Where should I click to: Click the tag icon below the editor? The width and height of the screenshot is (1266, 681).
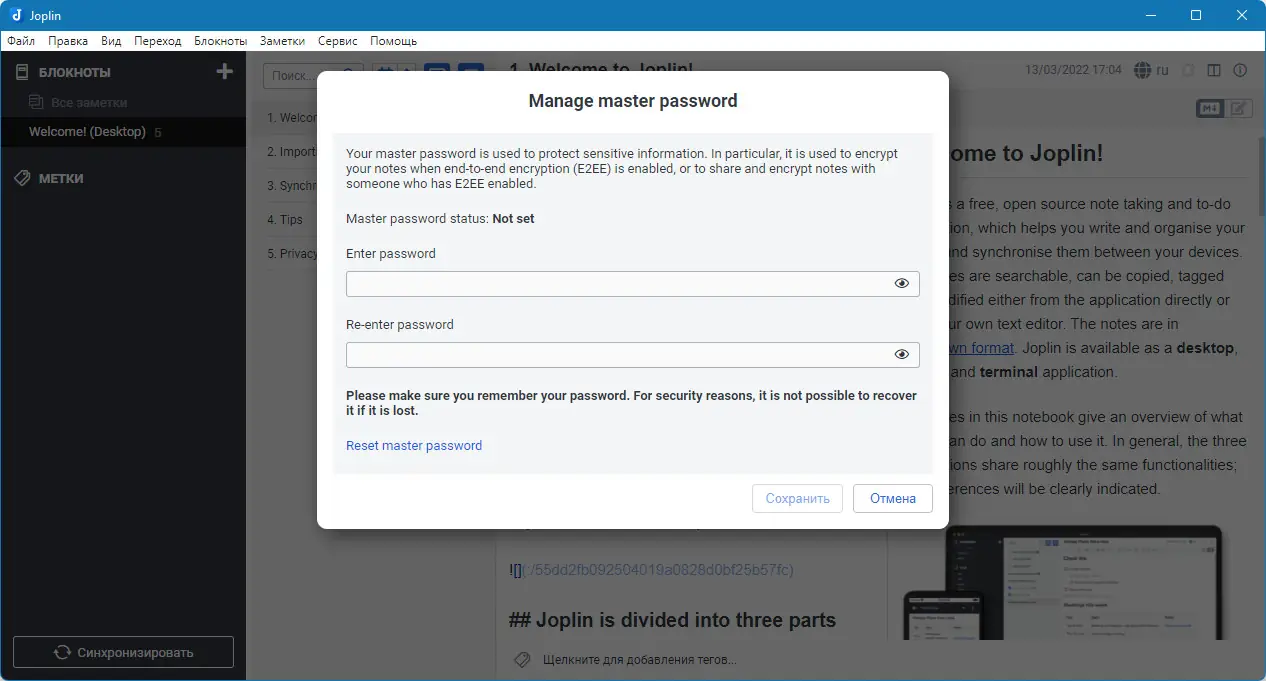tap(521, 660)
